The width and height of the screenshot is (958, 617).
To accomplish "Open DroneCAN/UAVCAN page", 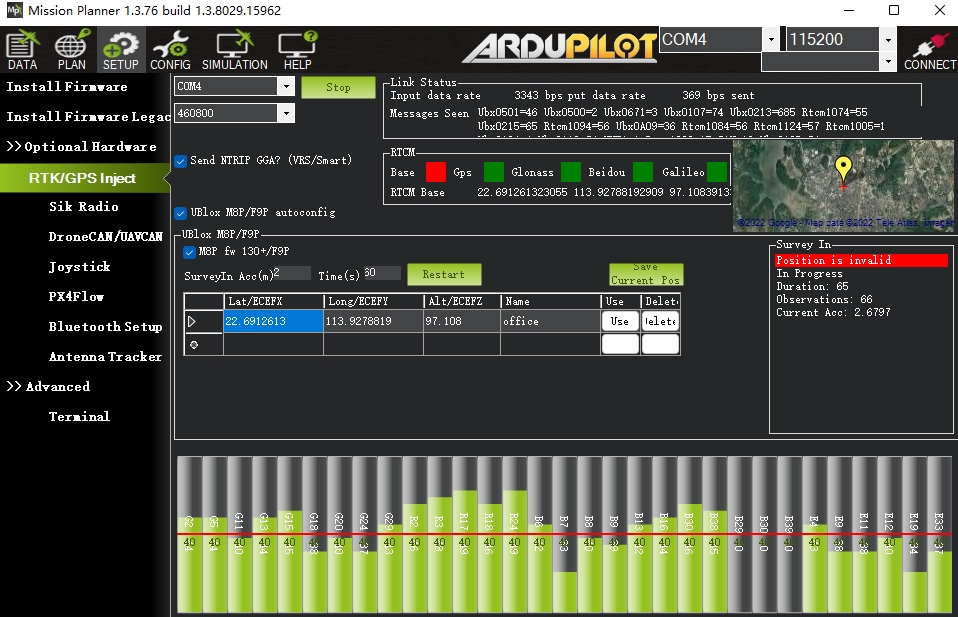I will click(105, 236).
